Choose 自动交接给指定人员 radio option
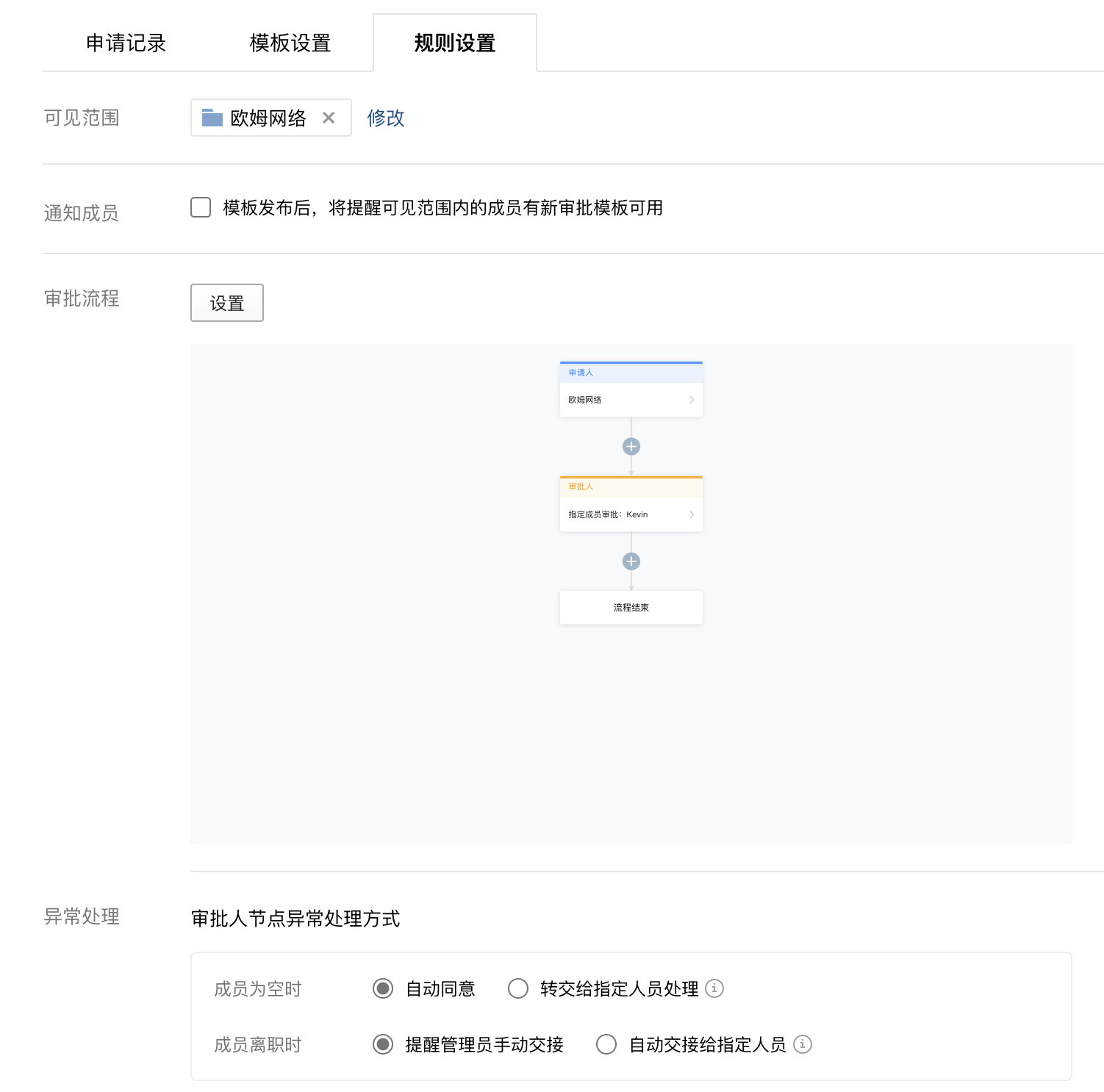 click(x=606, y=1044)
